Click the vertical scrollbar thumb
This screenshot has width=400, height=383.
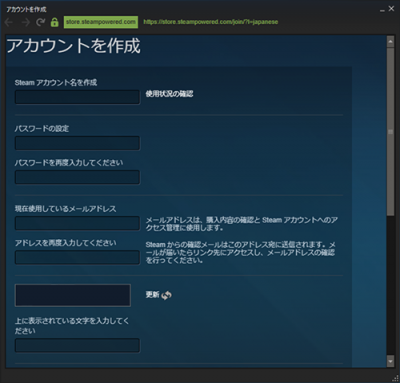click(390, 132)
